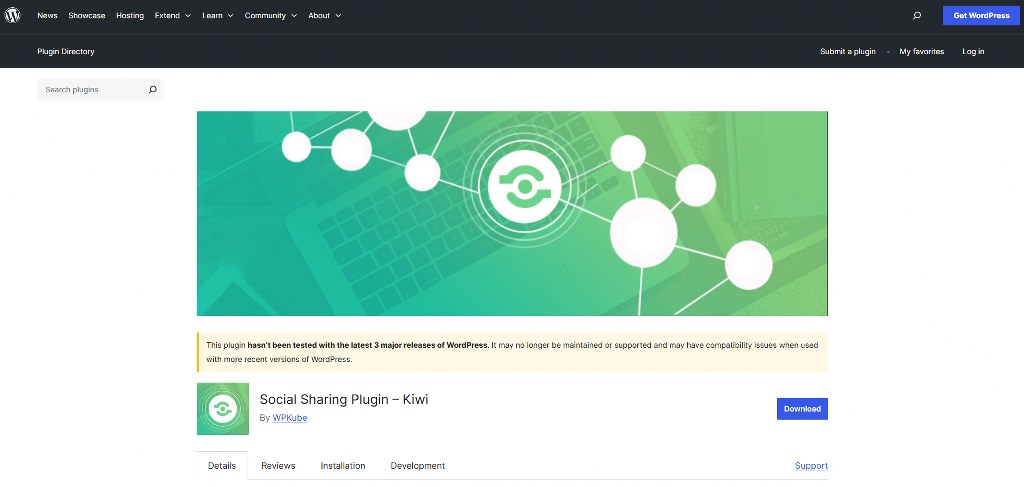Select the Details tab
1024x487 pixels.
[222, 465]
